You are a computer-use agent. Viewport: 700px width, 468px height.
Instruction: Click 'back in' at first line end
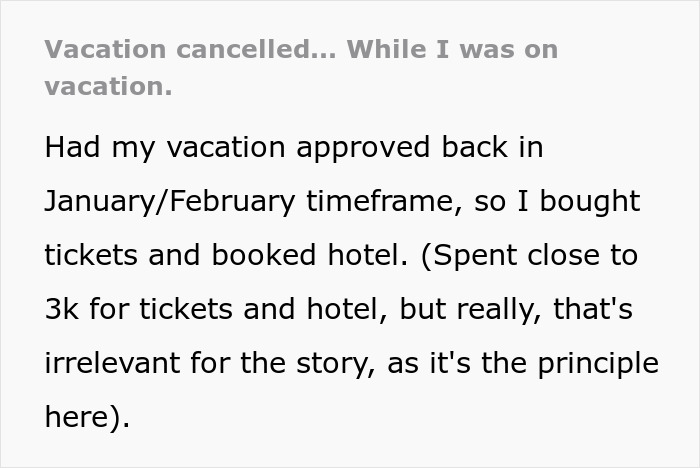tap(492, 147)
